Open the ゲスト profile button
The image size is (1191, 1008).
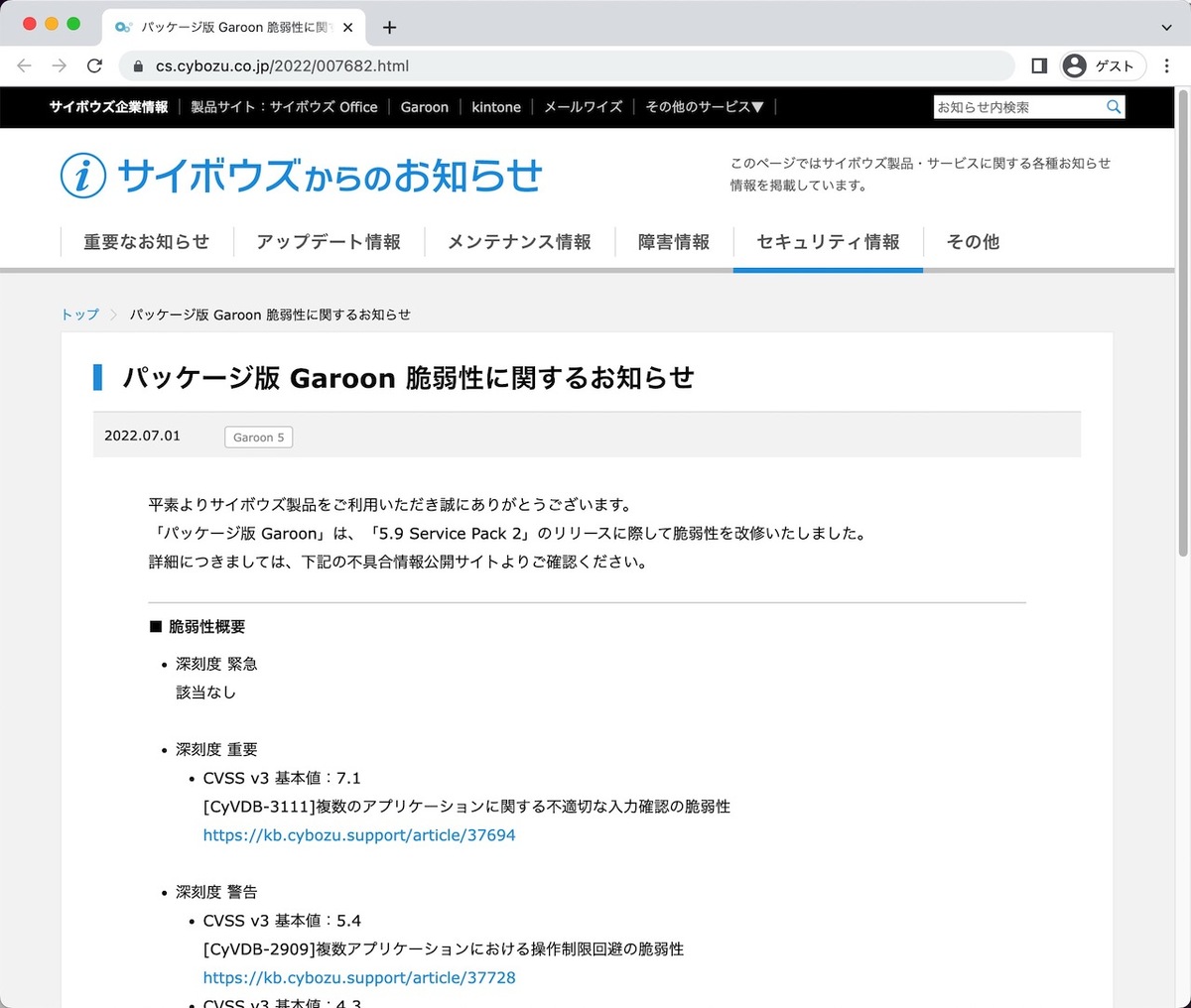(x=1103, y=65)
